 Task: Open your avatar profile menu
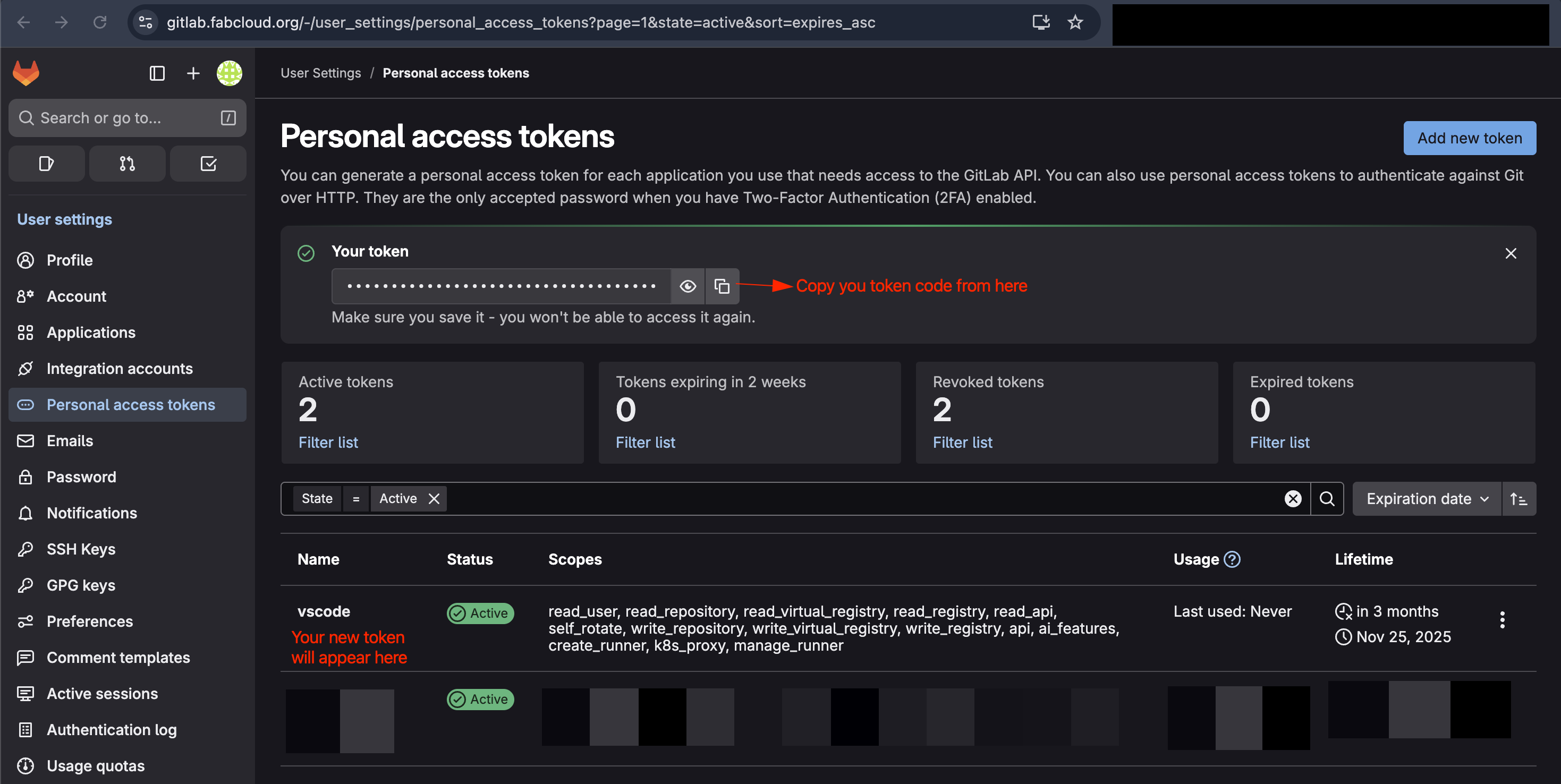pos(229,73)
